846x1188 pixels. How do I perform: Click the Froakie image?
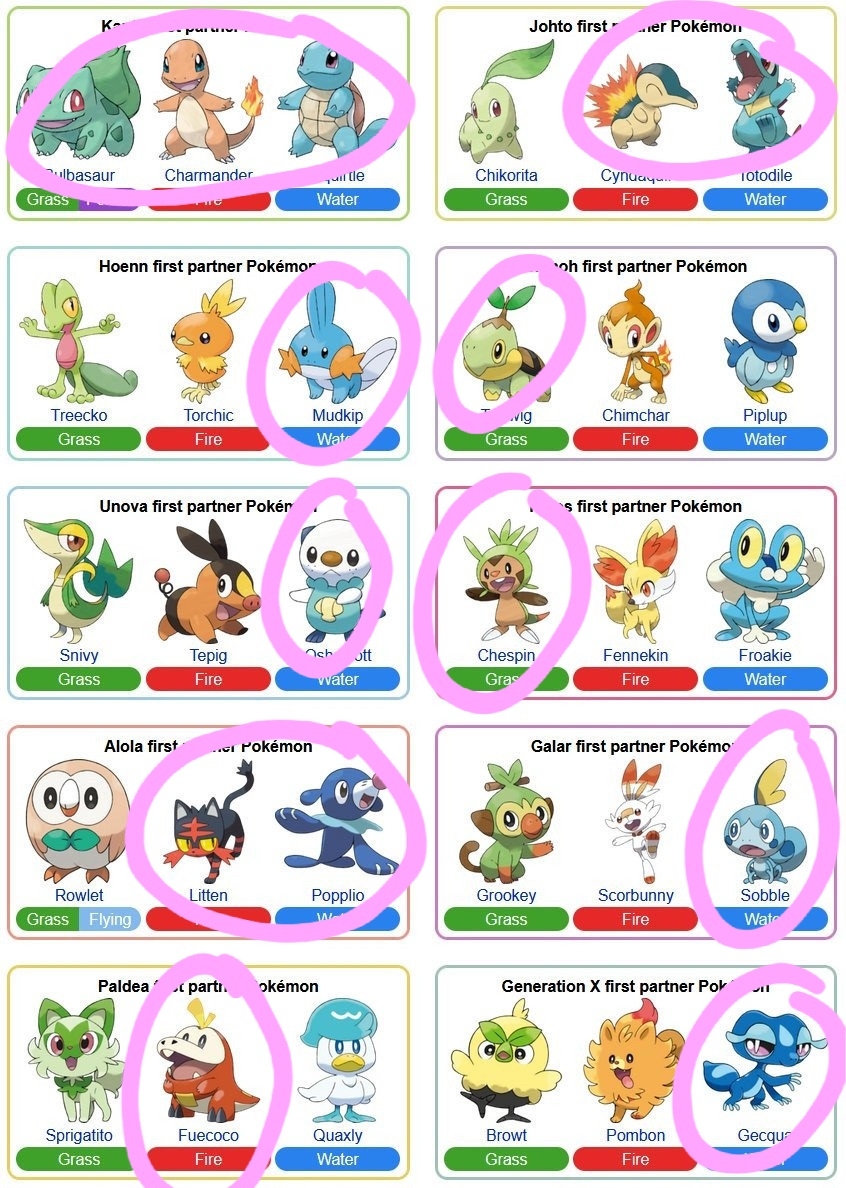point(764,581)
